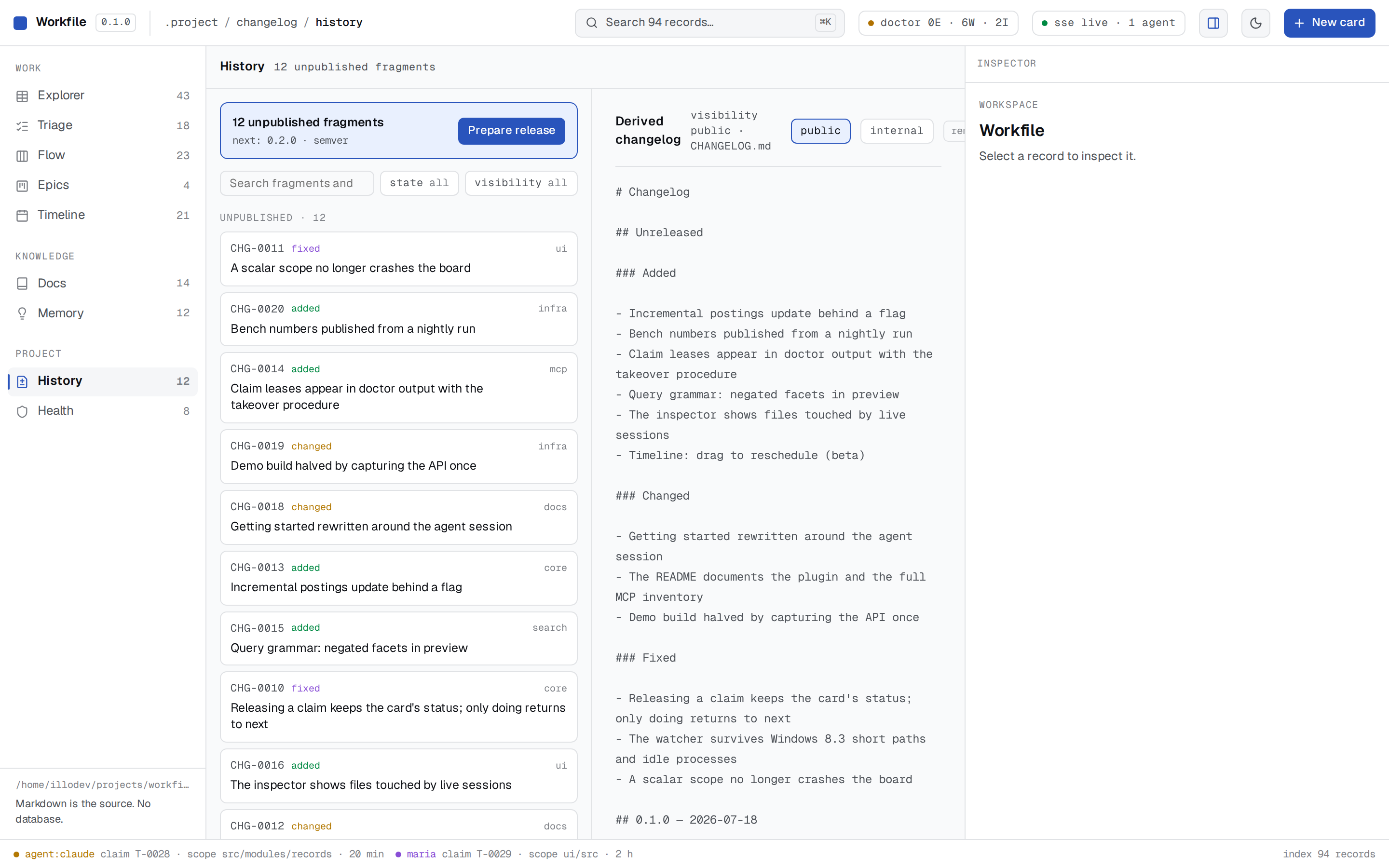Create a New card

click(1329, 23)
